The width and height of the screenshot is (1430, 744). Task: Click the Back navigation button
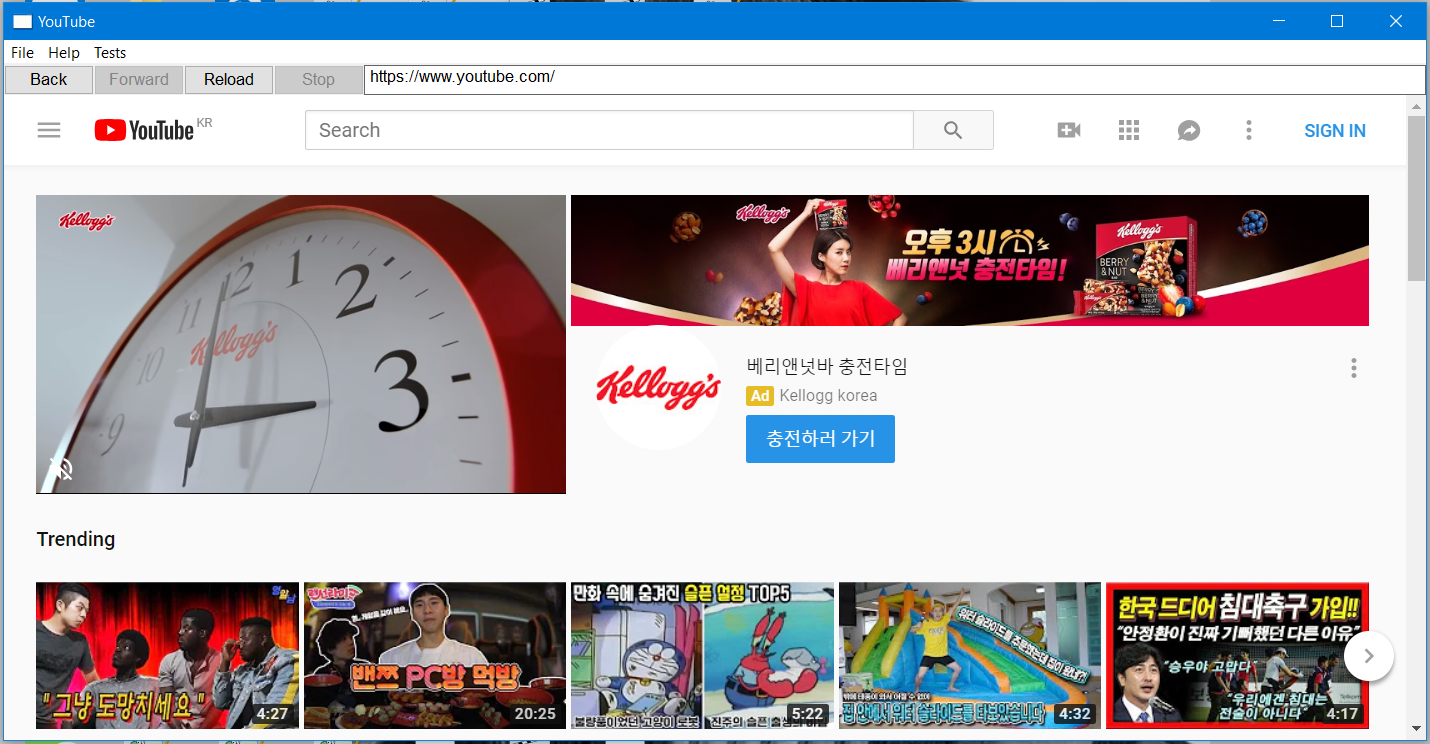[x=49, y=80]
